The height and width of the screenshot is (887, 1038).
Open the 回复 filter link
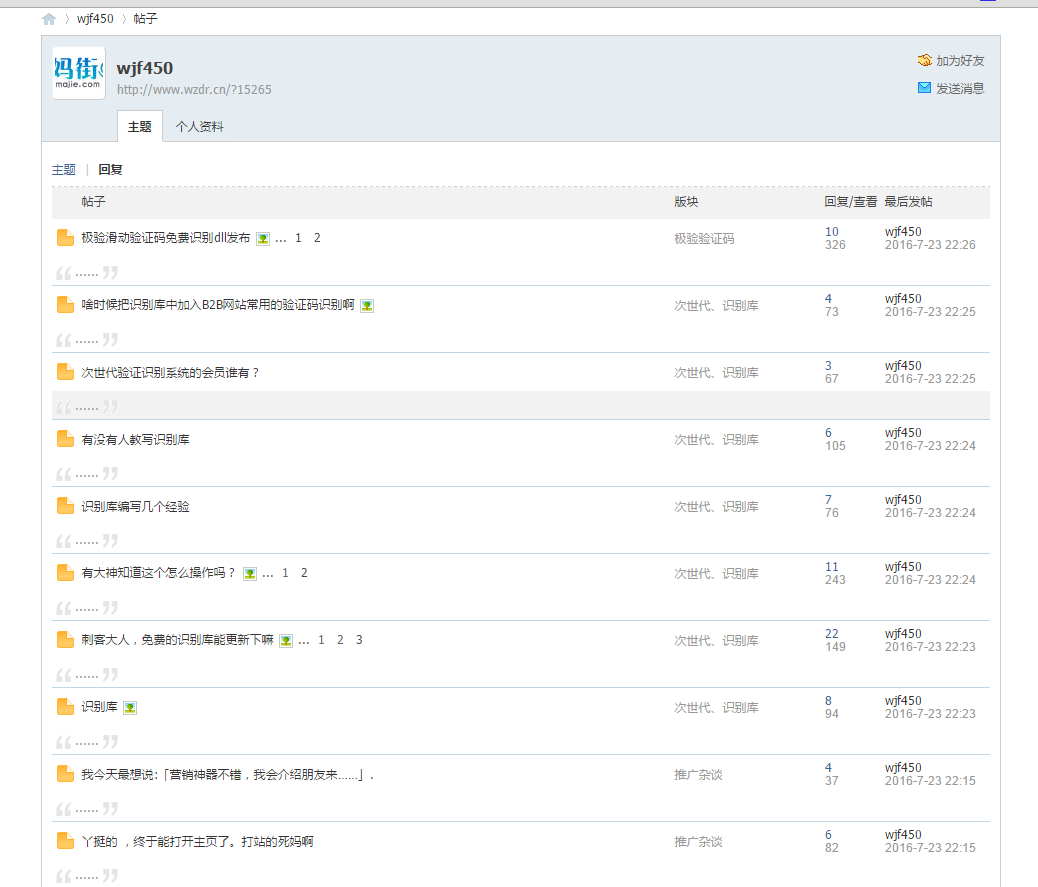(x=110, y=170)
